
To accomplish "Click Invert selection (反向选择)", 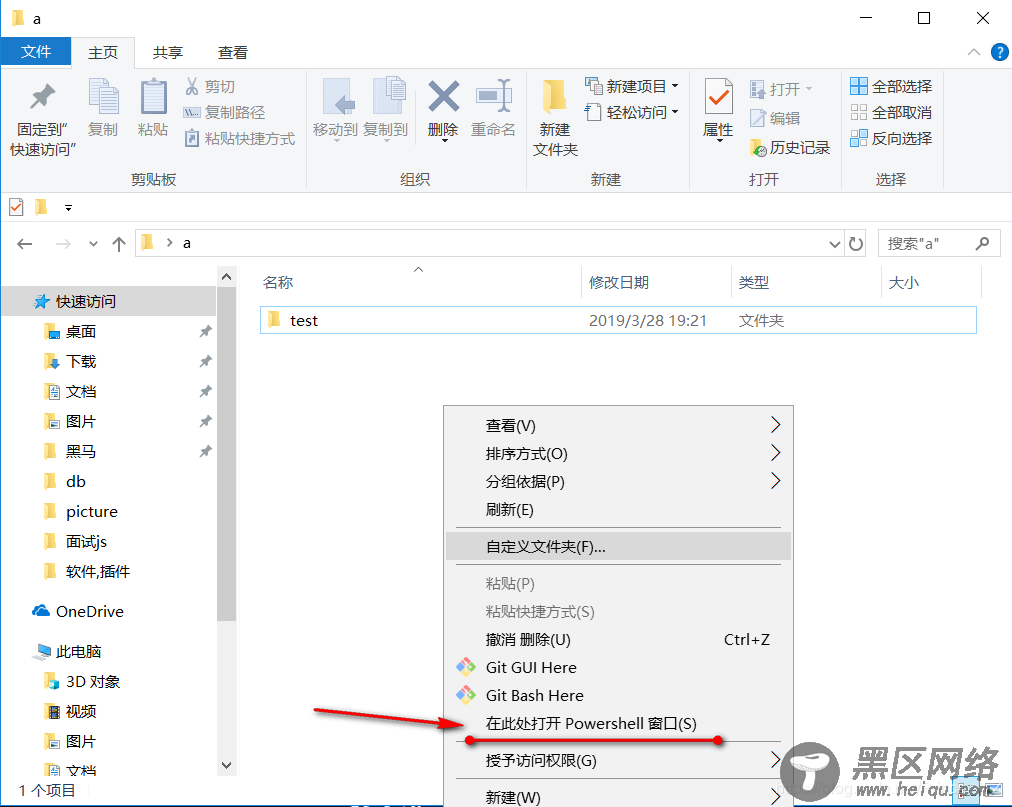I will tap(891, 138).
